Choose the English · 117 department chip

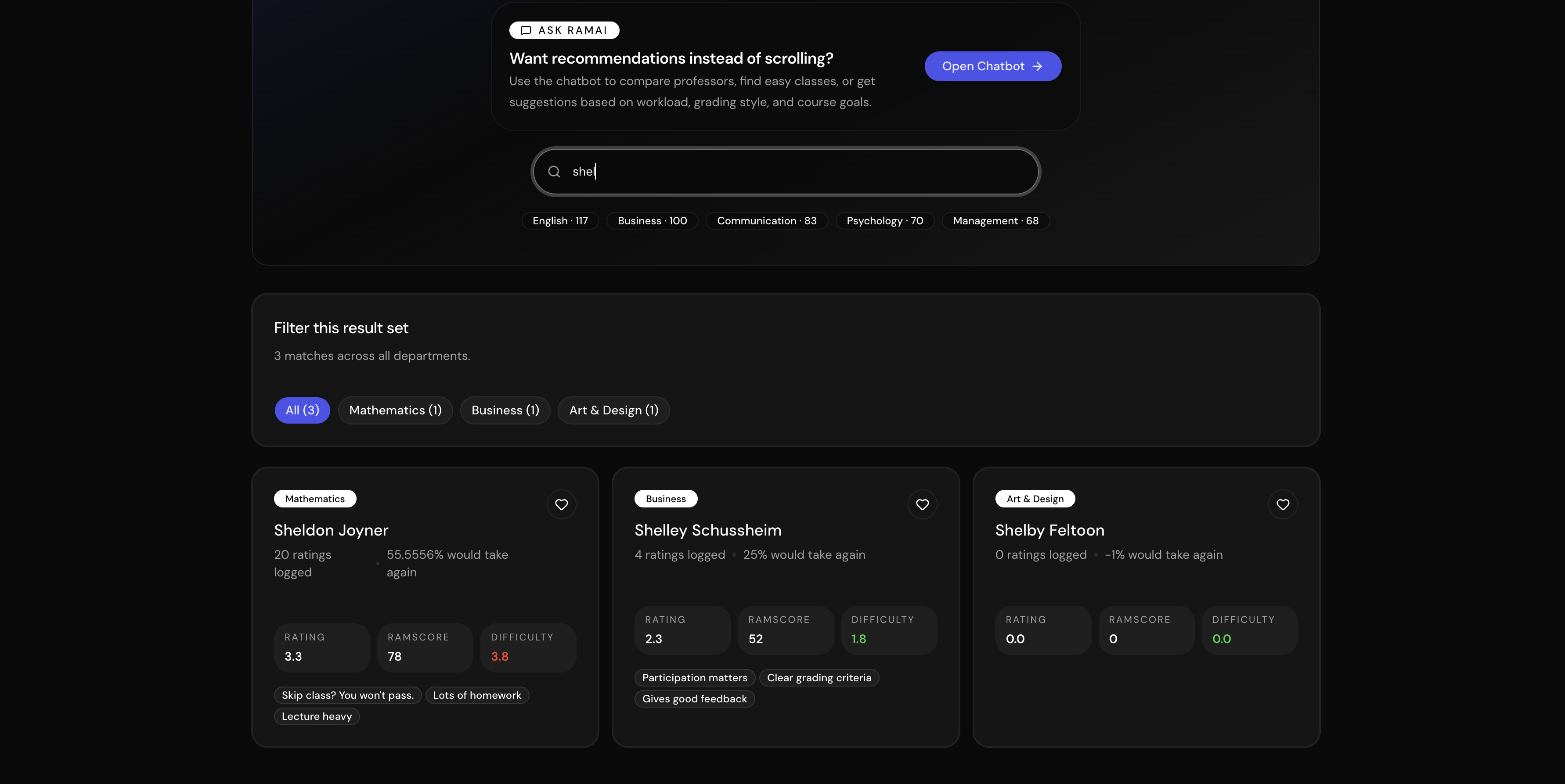coord(559,221)
